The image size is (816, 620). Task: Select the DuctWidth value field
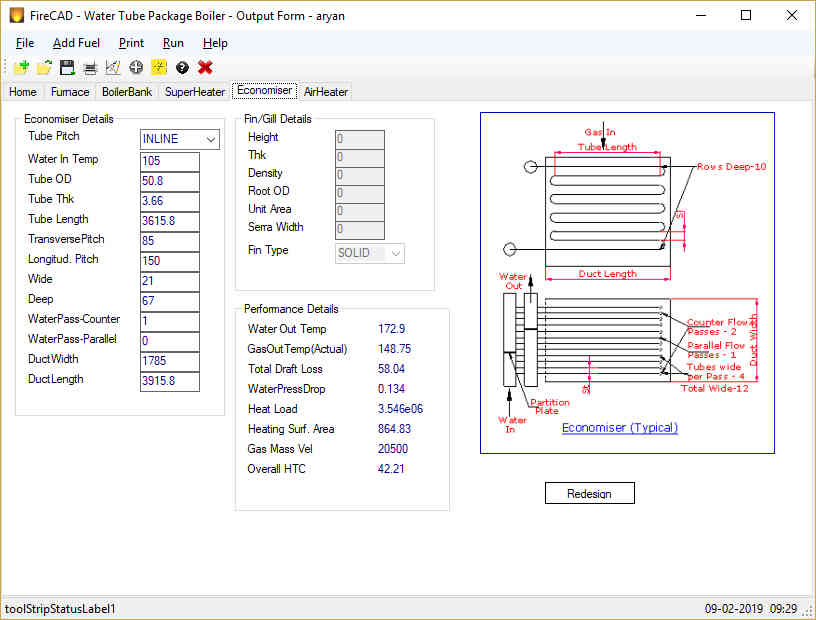(170, 361)
